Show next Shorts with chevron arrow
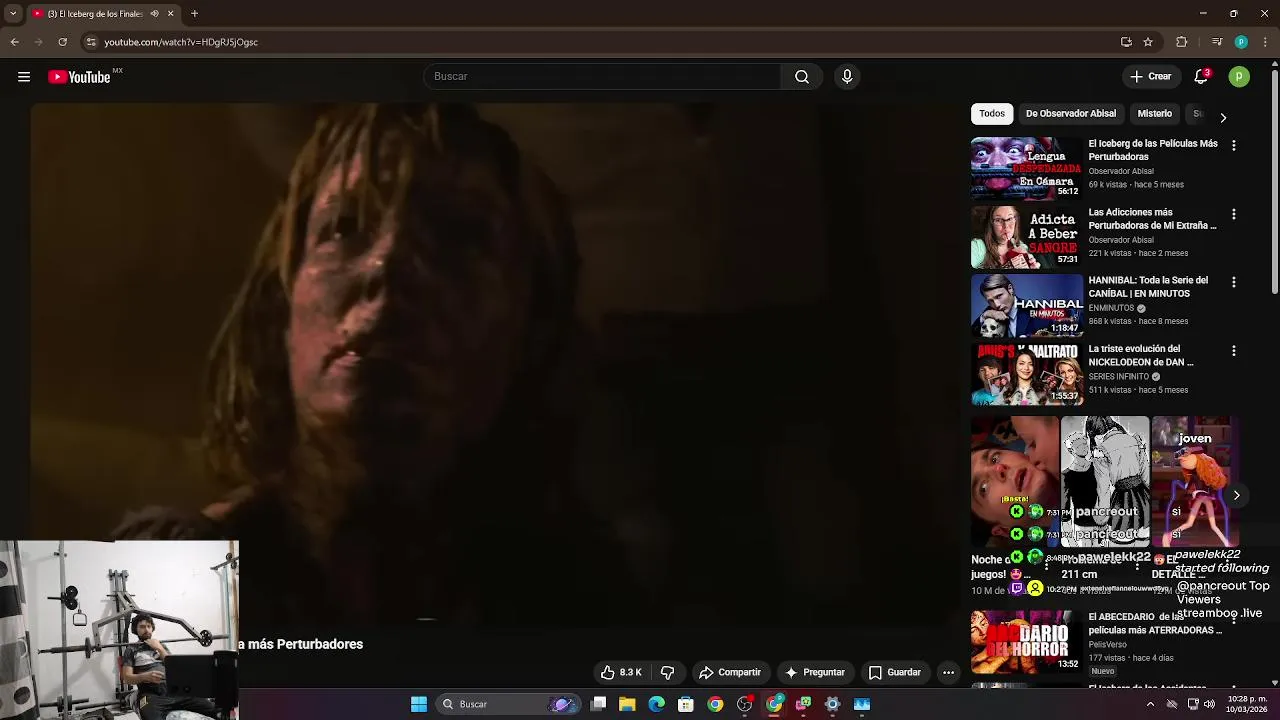Screen dimensions: 1280x720 click(x=1236, y=495)
